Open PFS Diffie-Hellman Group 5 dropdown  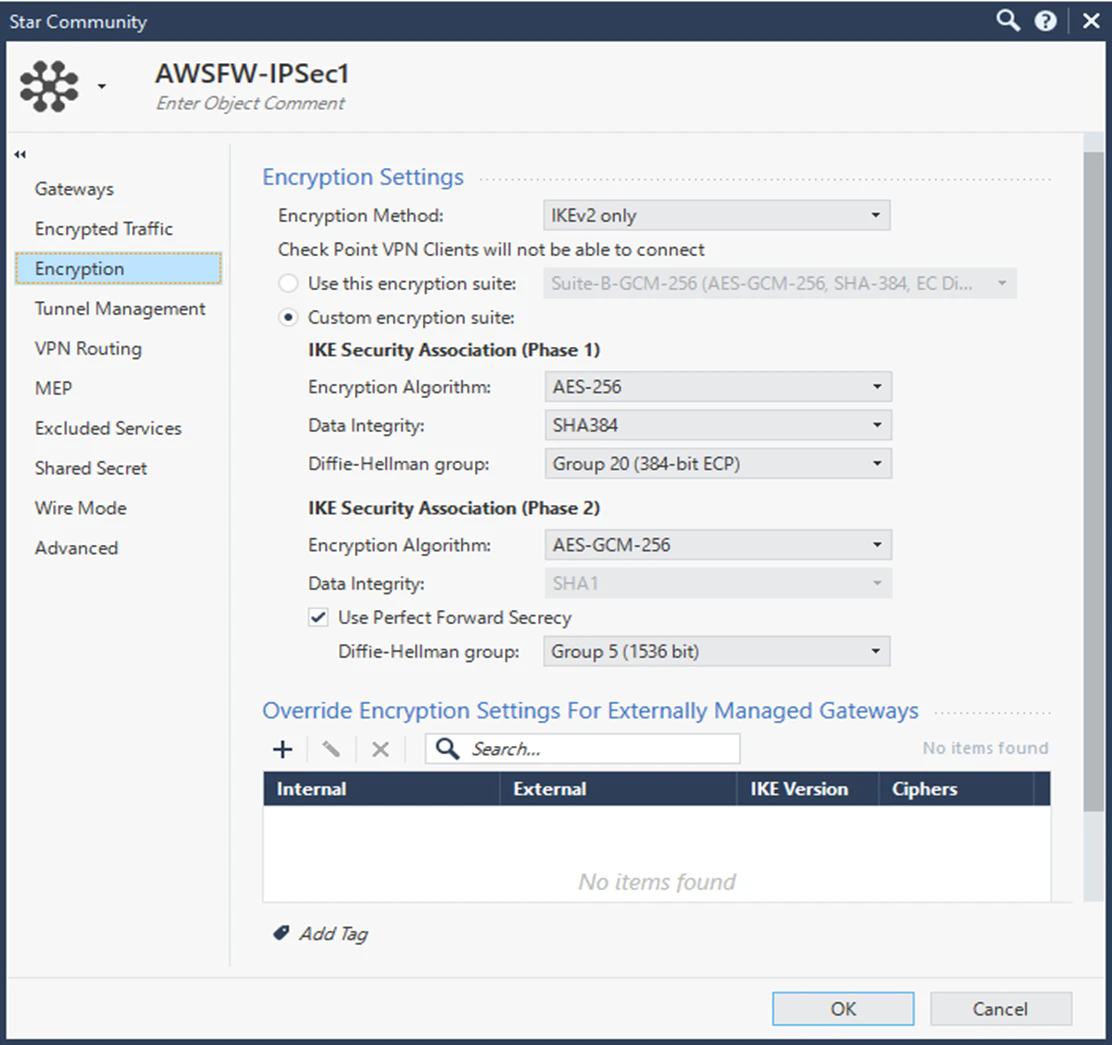(716, 652)
